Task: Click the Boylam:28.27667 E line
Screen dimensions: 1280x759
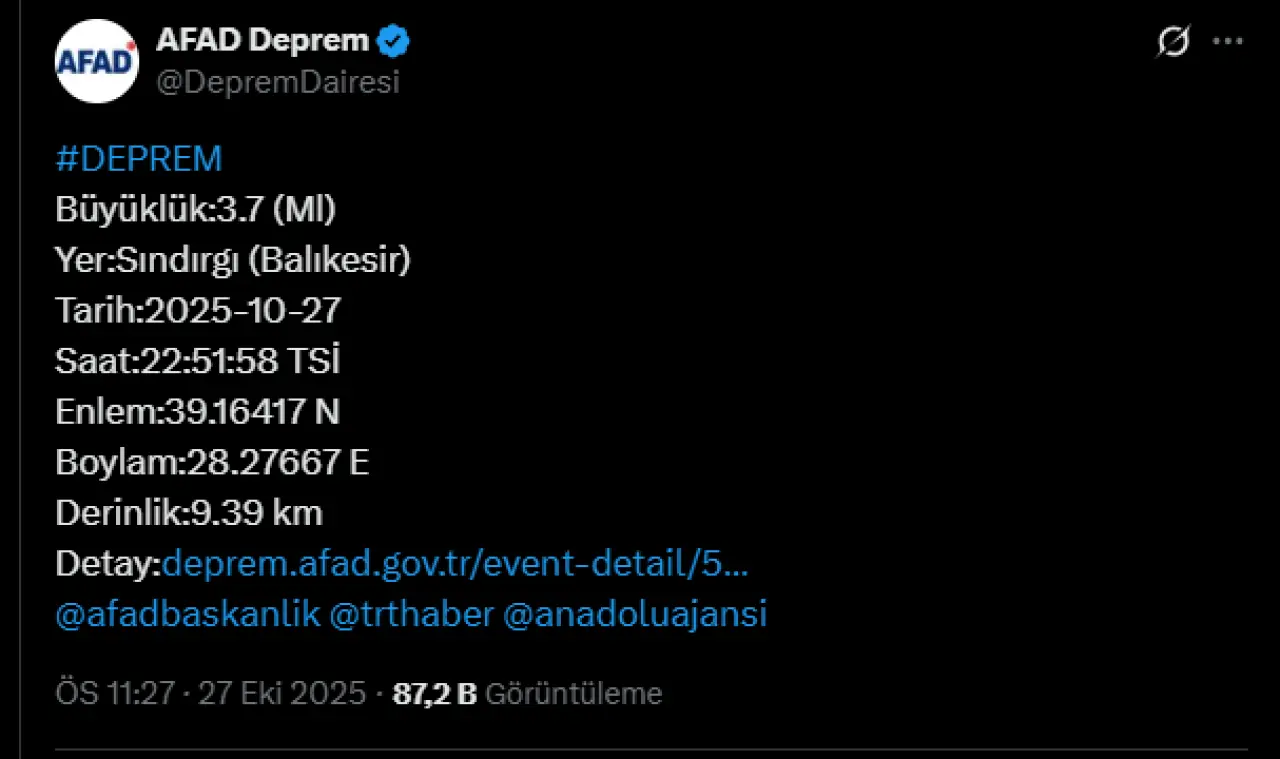Action: coord(212,463)
